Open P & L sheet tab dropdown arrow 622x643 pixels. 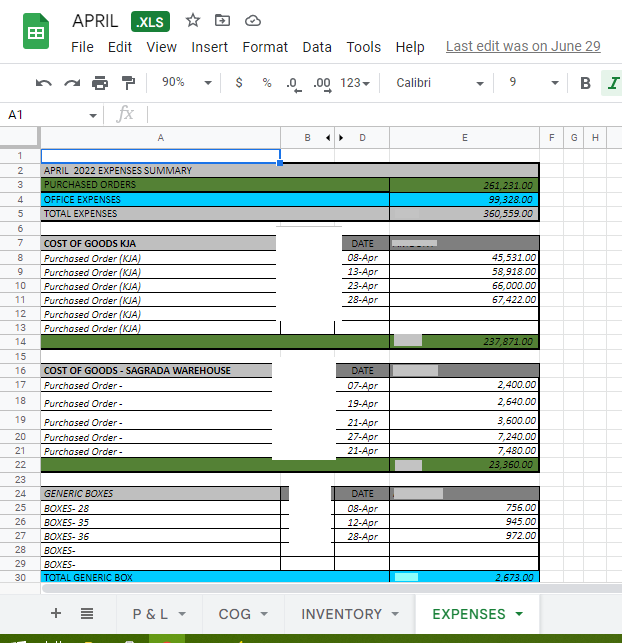(182, 614)
